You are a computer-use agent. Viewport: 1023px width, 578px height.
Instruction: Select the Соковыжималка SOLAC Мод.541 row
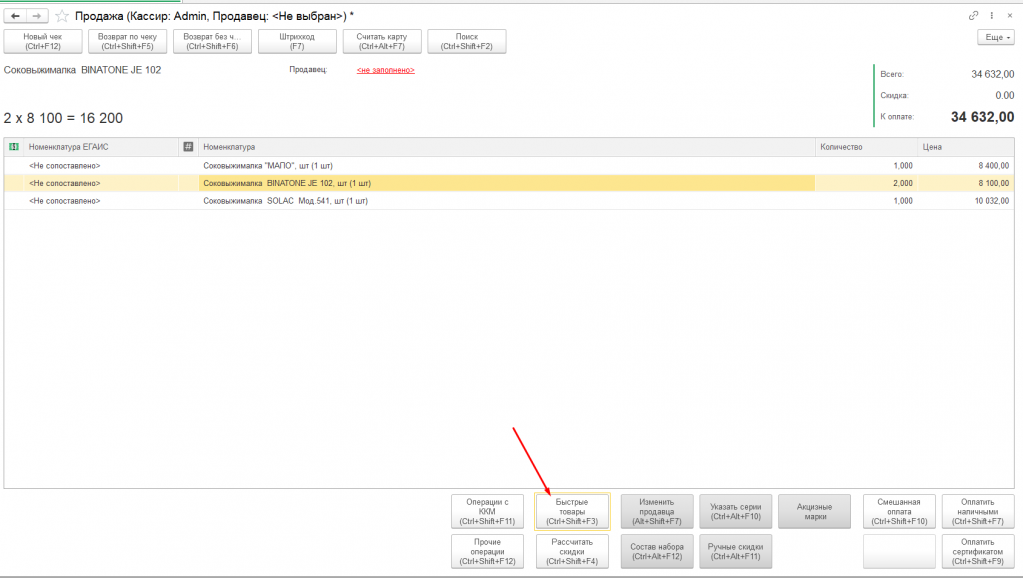click(x=509, y=201)
